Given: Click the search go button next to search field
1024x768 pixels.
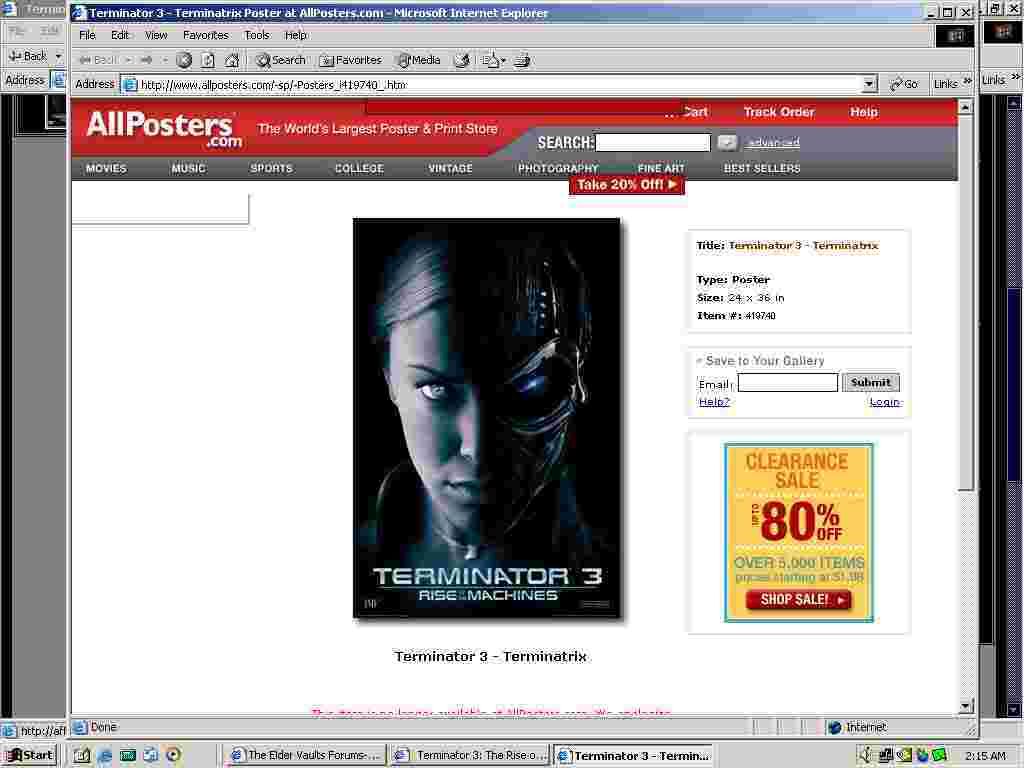Looking at the screenshot, I should (x=727, y=142).
